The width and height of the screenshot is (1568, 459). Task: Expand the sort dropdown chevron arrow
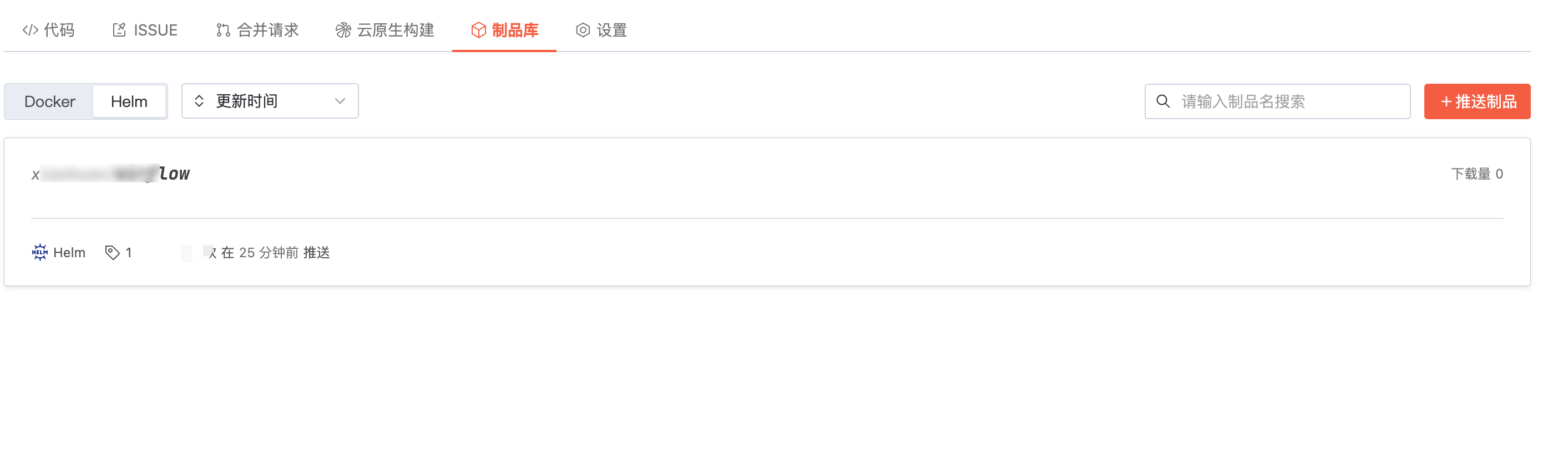pos(340,101)
